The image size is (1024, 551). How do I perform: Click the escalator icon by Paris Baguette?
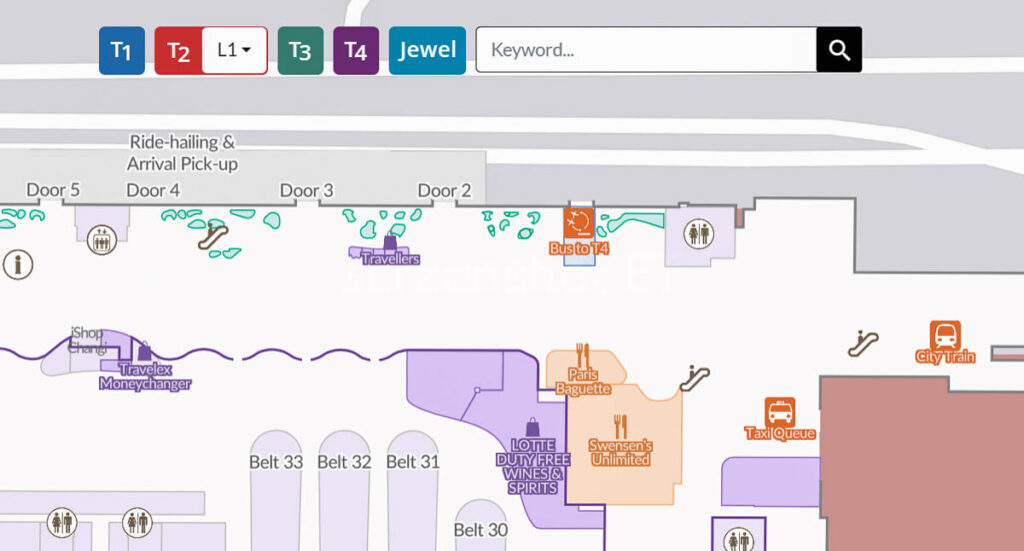[695, 377]
